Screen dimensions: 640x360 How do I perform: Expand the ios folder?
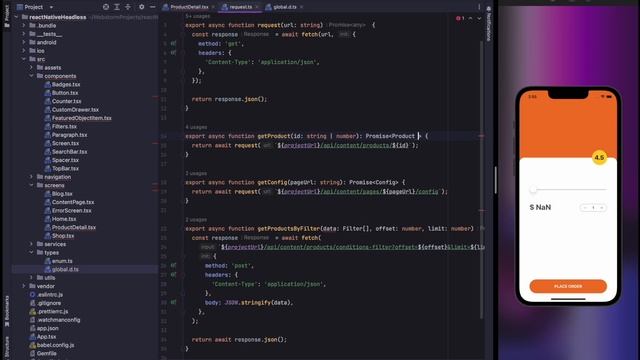tap(24, 51)
